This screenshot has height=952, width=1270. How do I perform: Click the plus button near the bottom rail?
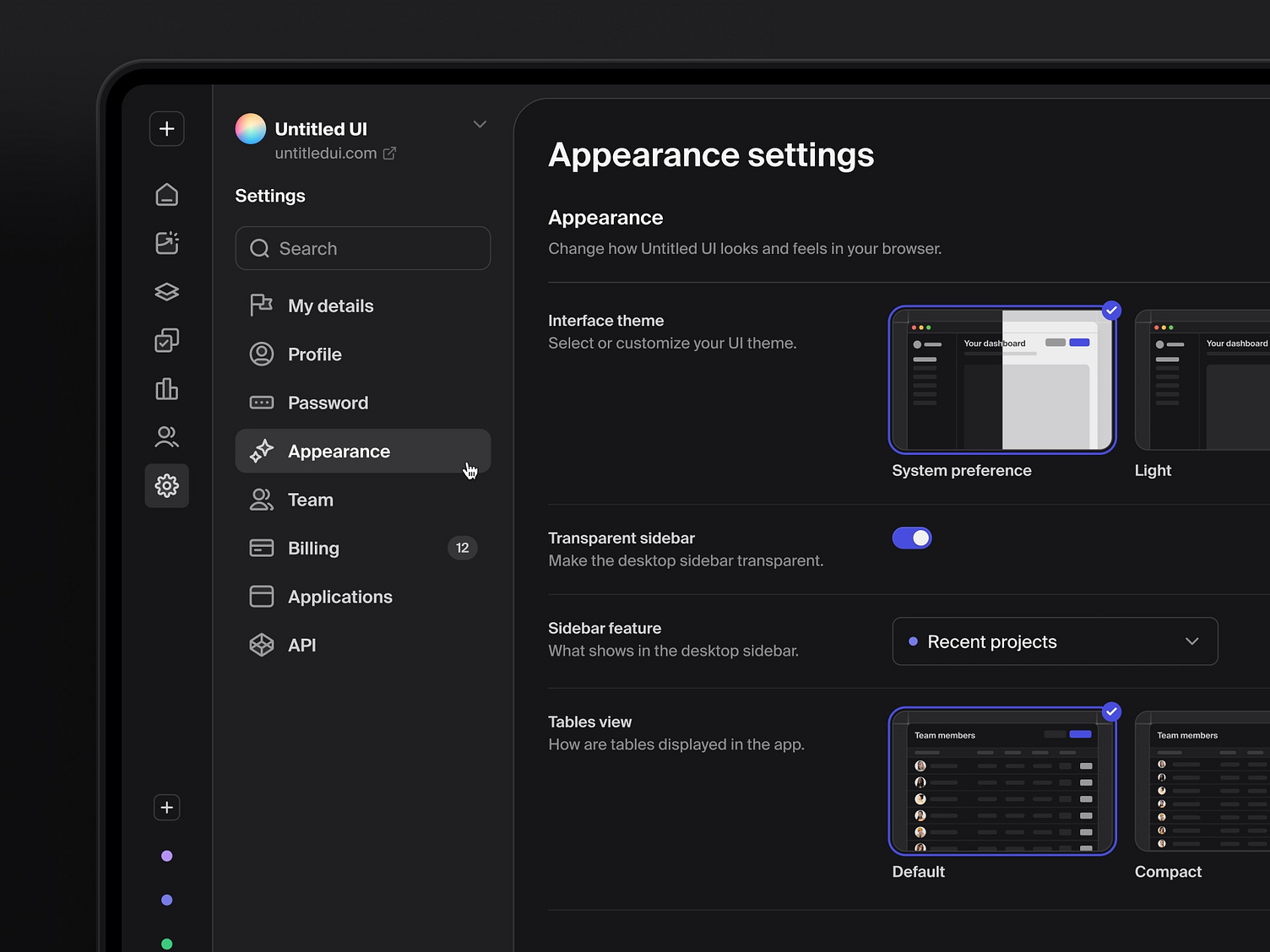[x=166, y=807]
